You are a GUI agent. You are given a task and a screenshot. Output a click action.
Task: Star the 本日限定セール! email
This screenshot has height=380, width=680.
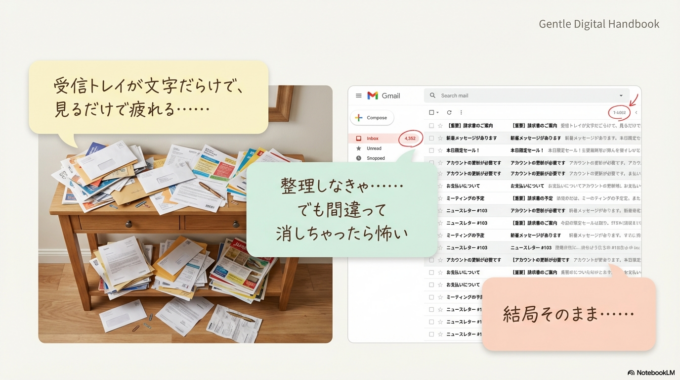[x=440, y=151]
